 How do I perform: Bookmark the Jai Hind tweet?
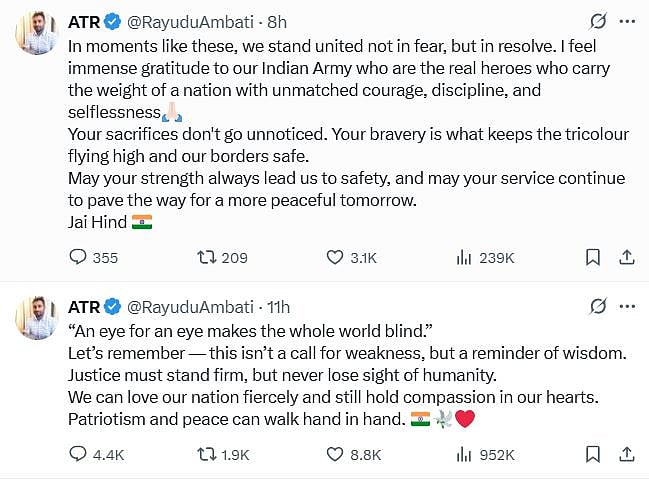pyautogui.click(x=593, y=258)
